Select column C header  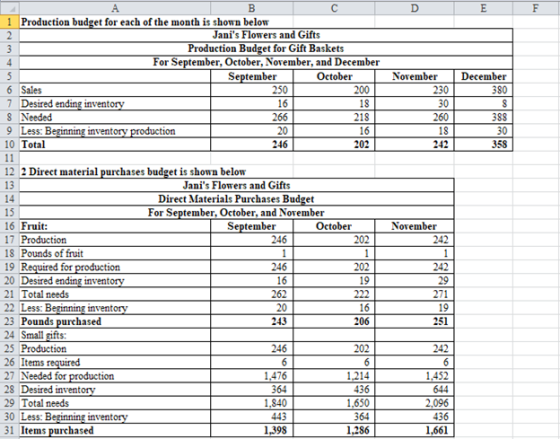[334, 8]
